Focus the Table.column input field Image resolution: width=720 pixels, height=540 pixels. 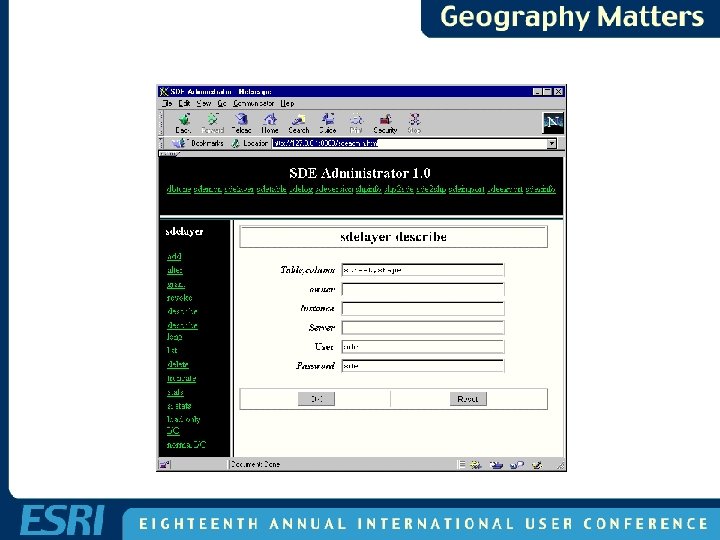(x=422, y=270)
